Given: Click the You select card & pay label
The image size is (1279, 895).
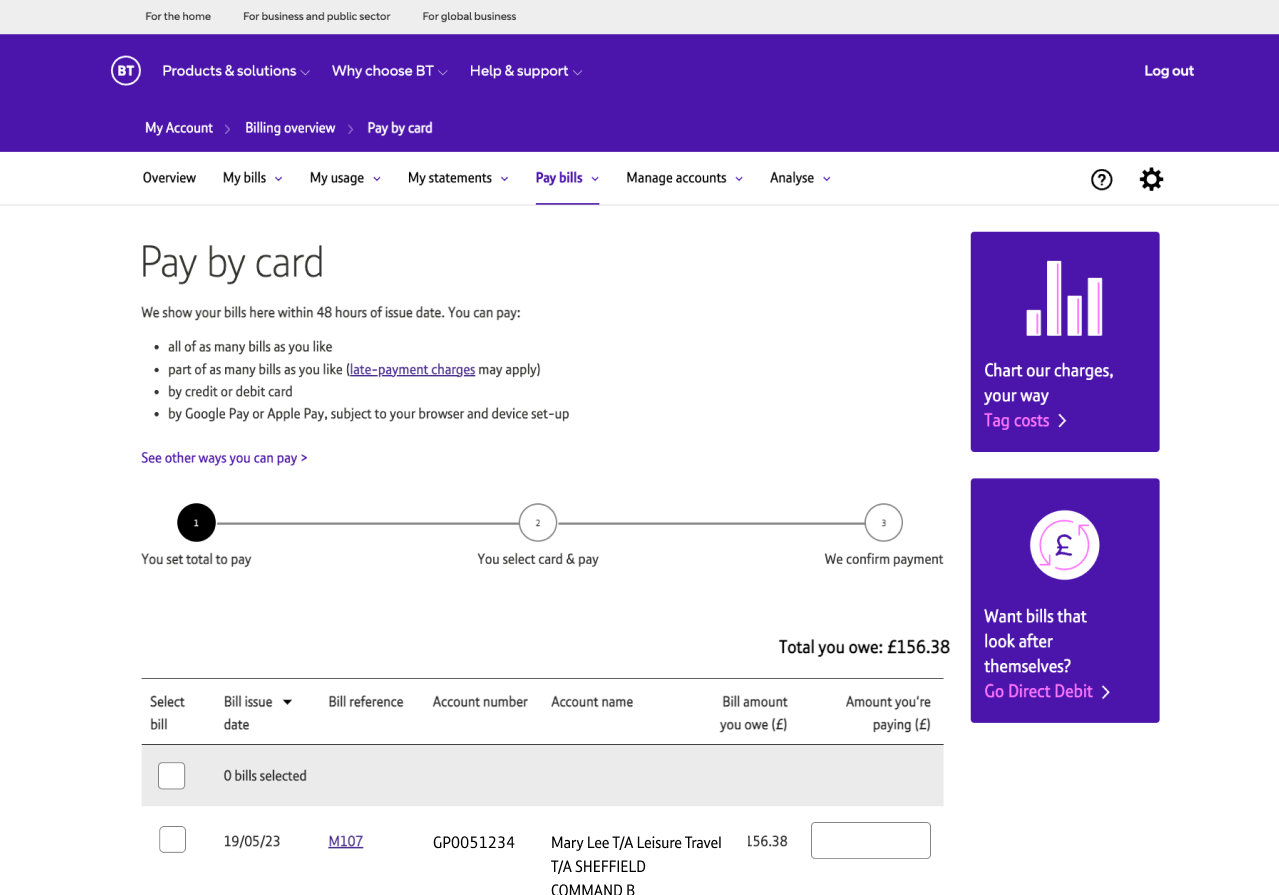Looking at the screenshot, I should tap(538, 560).
